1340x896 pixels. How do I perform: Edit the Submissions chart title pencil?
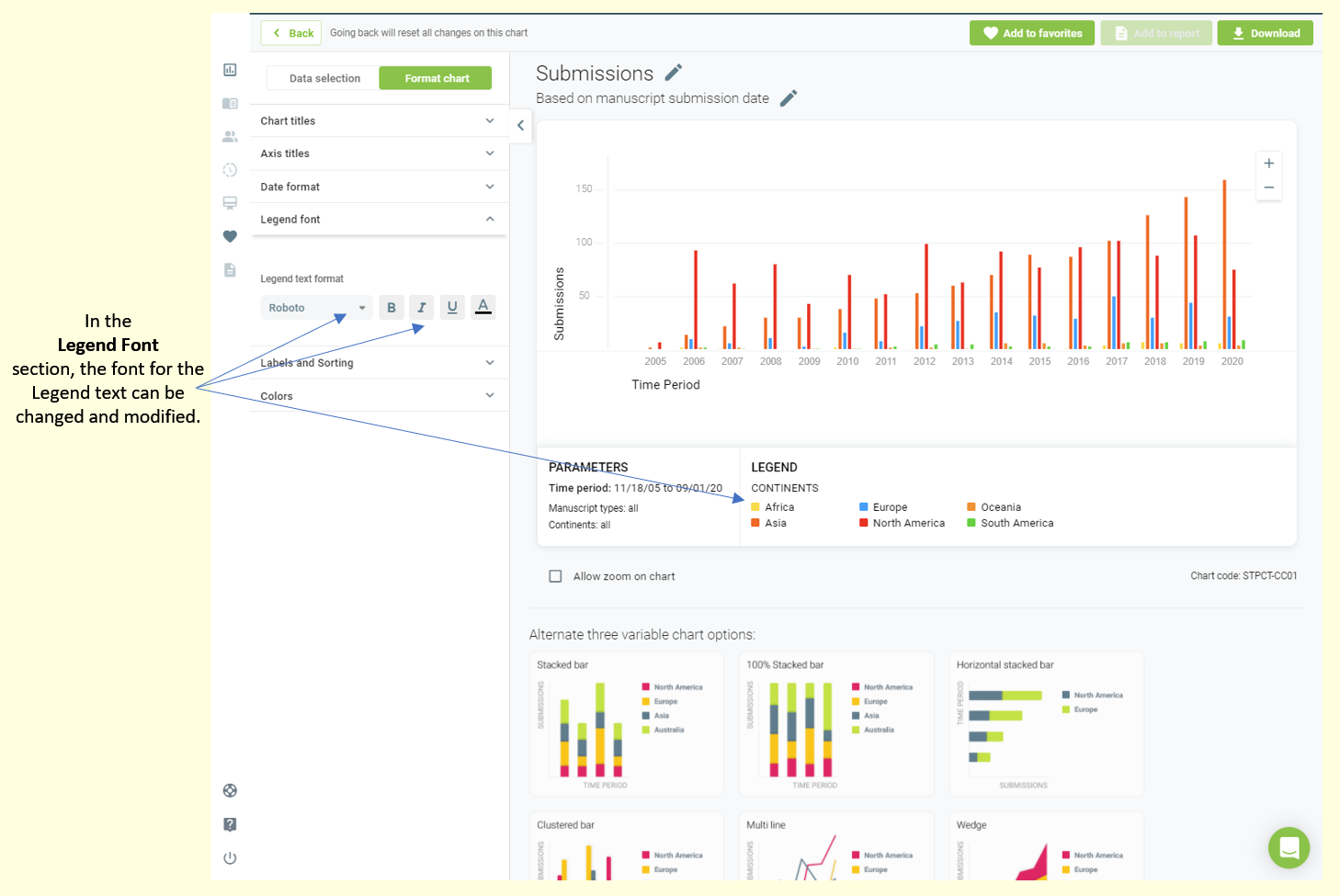(x=674, y=73)
